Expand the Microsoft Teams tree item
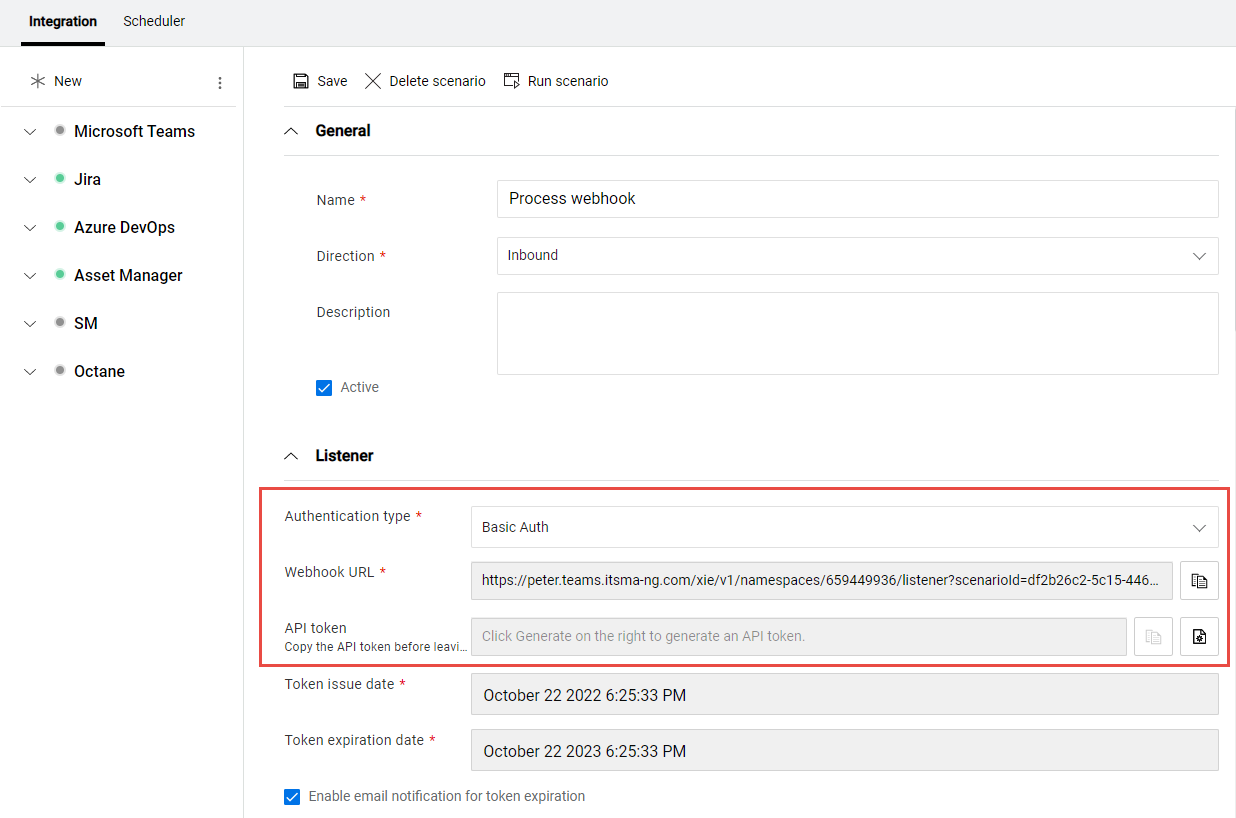Image resolution: width=1236 pixels, height=818 pixels. (30, 130)
